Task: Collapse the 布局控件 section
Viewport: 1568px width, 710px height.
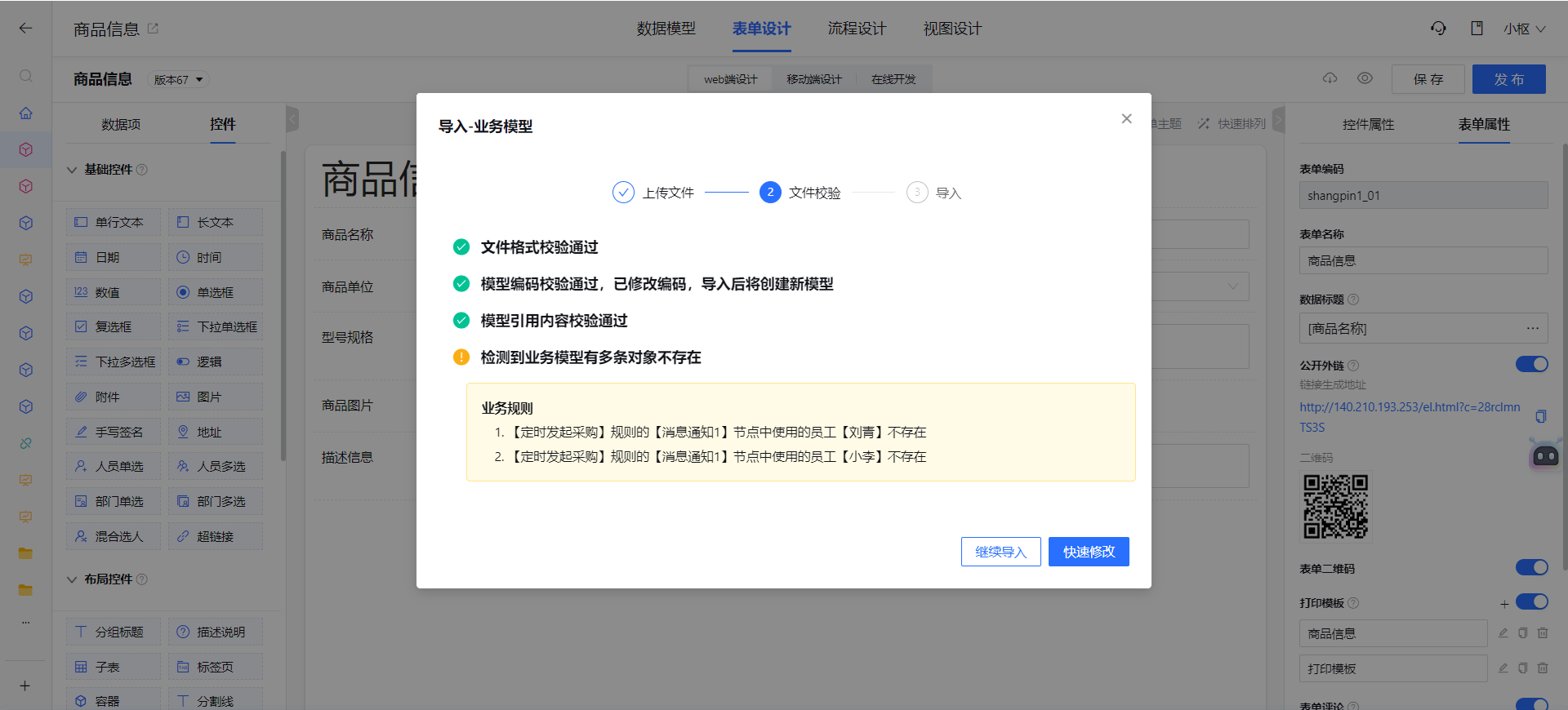Action: tap(72, 579)
